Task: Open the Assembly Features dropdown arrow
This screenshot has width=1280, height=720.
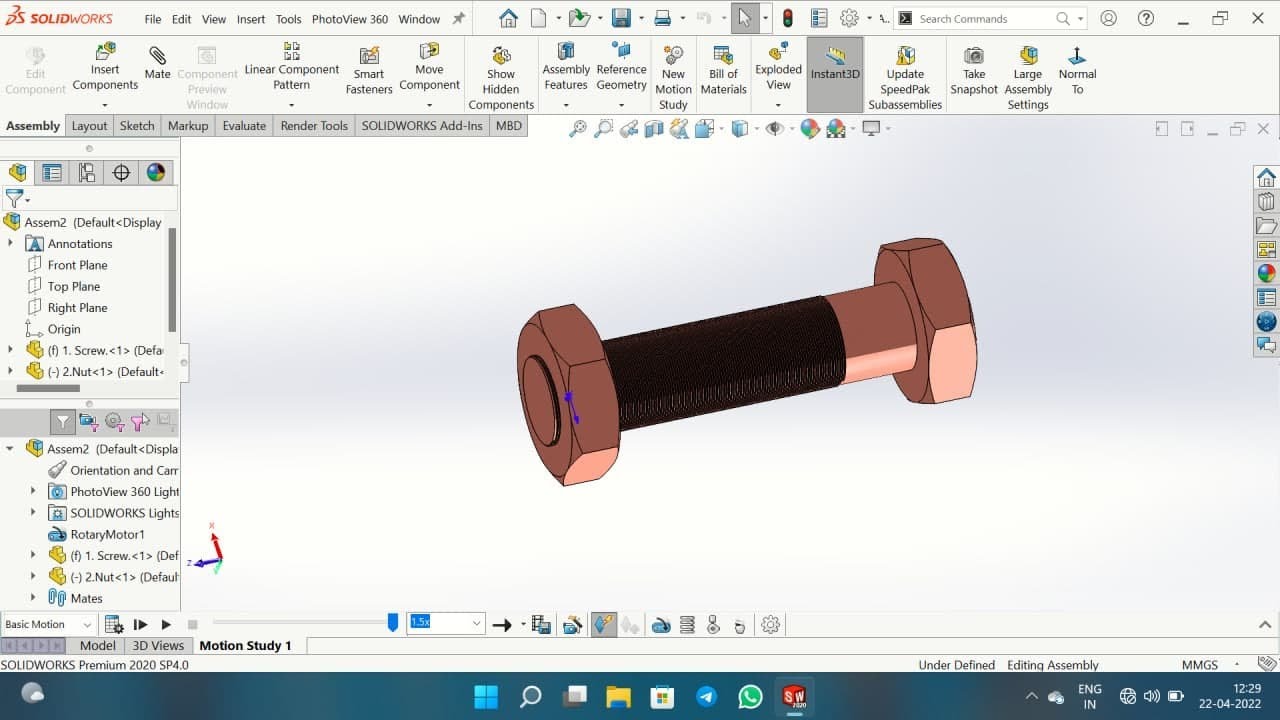Action: (x=566, y=103)
